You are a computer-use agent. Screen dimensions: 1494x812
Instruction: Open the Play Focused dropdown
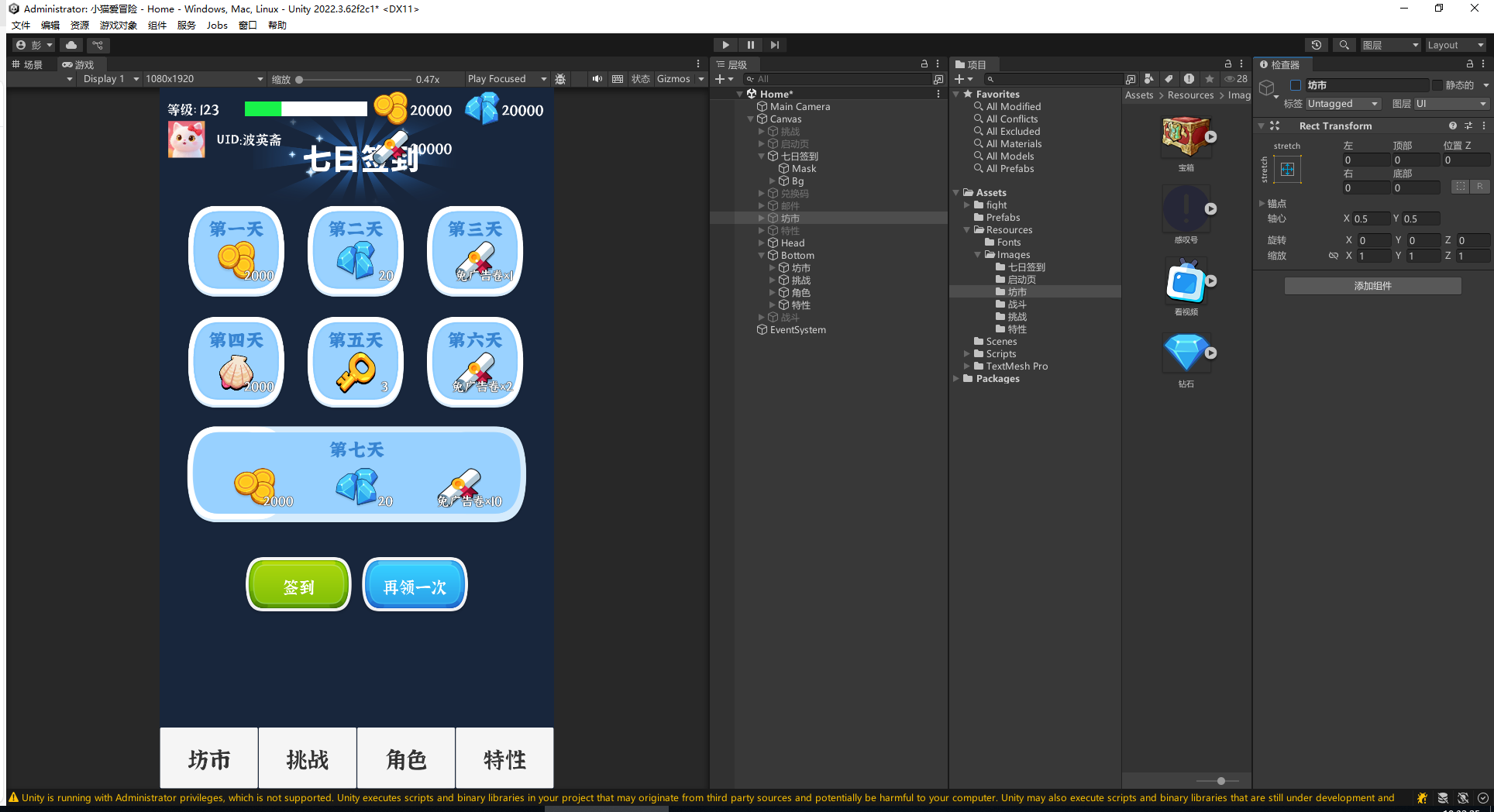click(x=506, y=79)
